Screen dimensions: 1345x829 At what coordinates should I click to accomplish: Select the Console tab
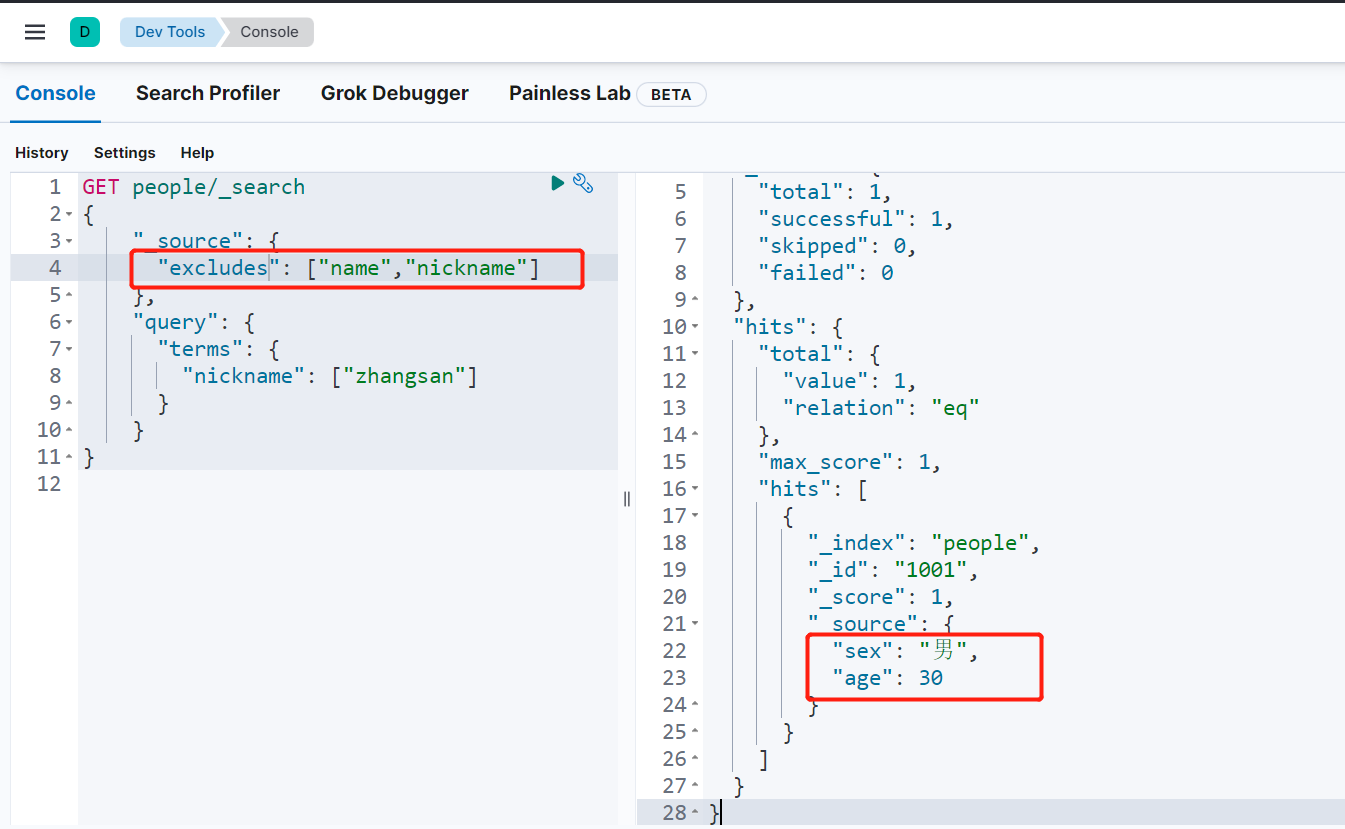[55, 93]
